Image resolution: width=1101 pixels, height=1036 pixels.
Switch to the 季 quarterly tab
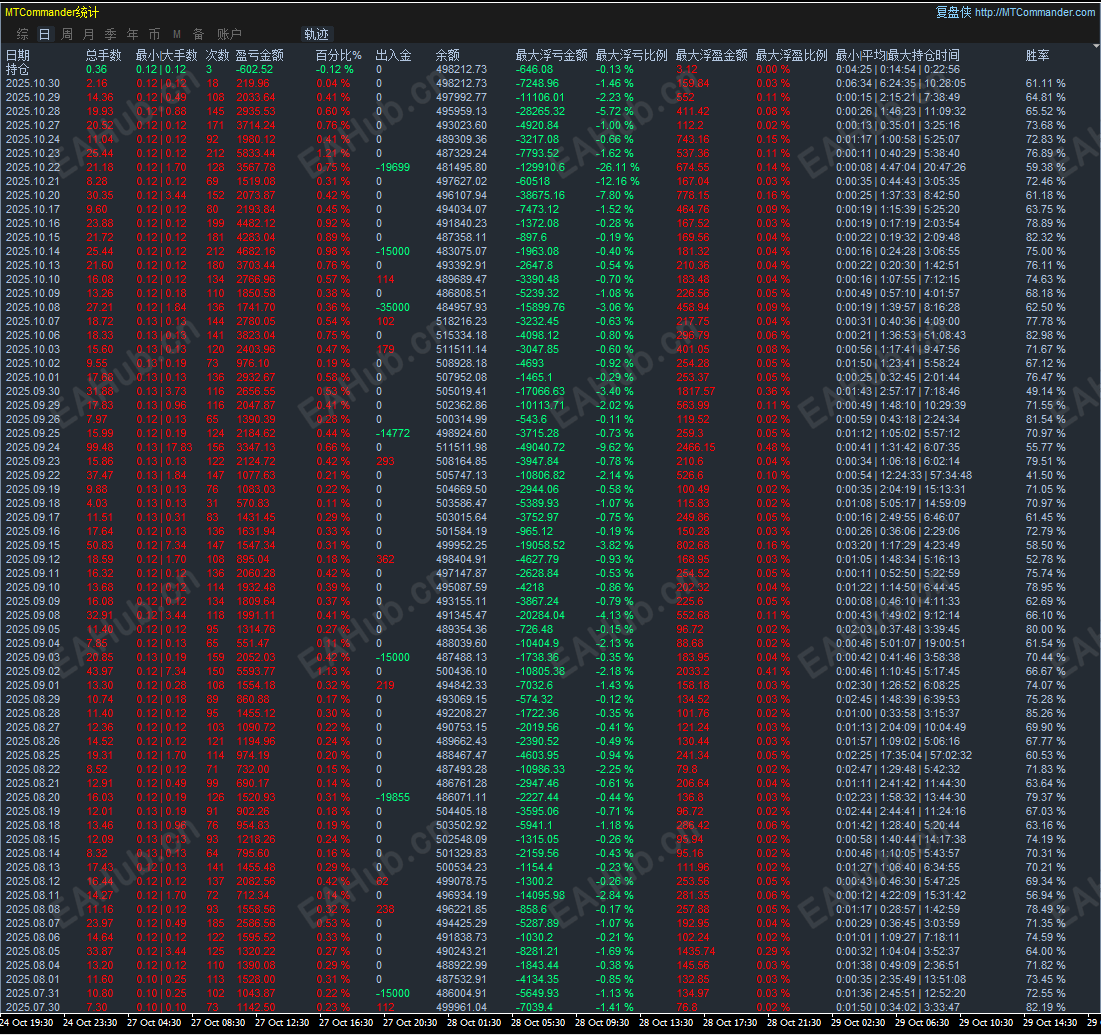[110, 34]
